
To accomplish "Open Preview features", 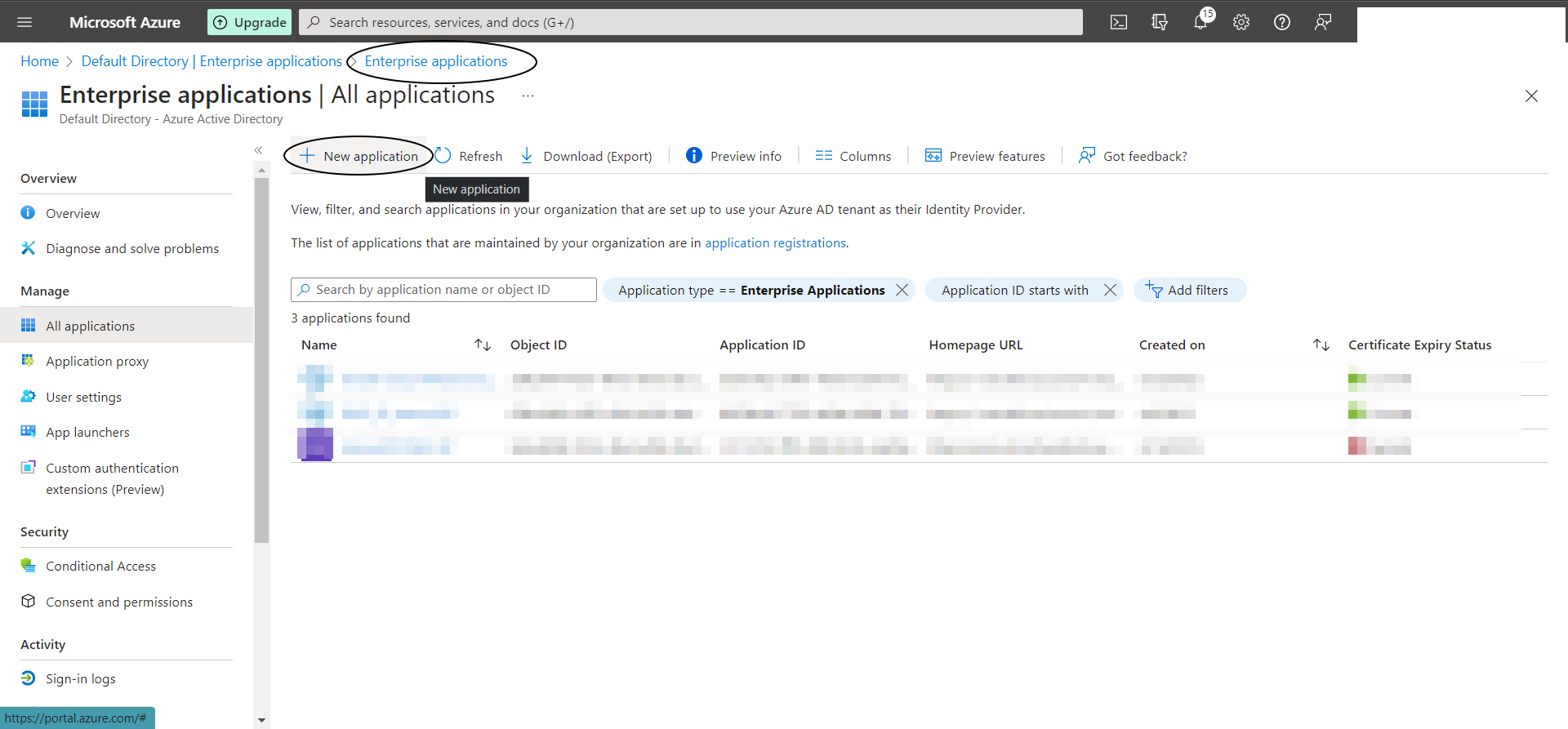I will tap(985, 156).
